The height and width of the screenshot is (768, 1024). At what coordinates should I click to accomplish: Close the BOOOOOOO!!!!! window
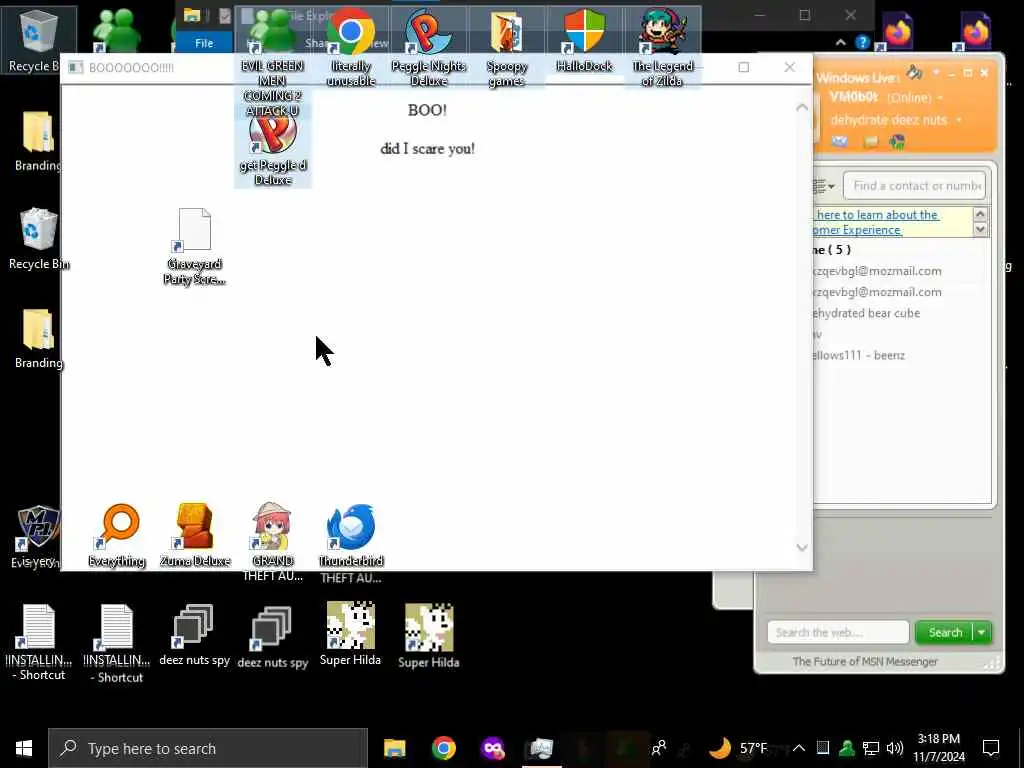tap(790, 67)
